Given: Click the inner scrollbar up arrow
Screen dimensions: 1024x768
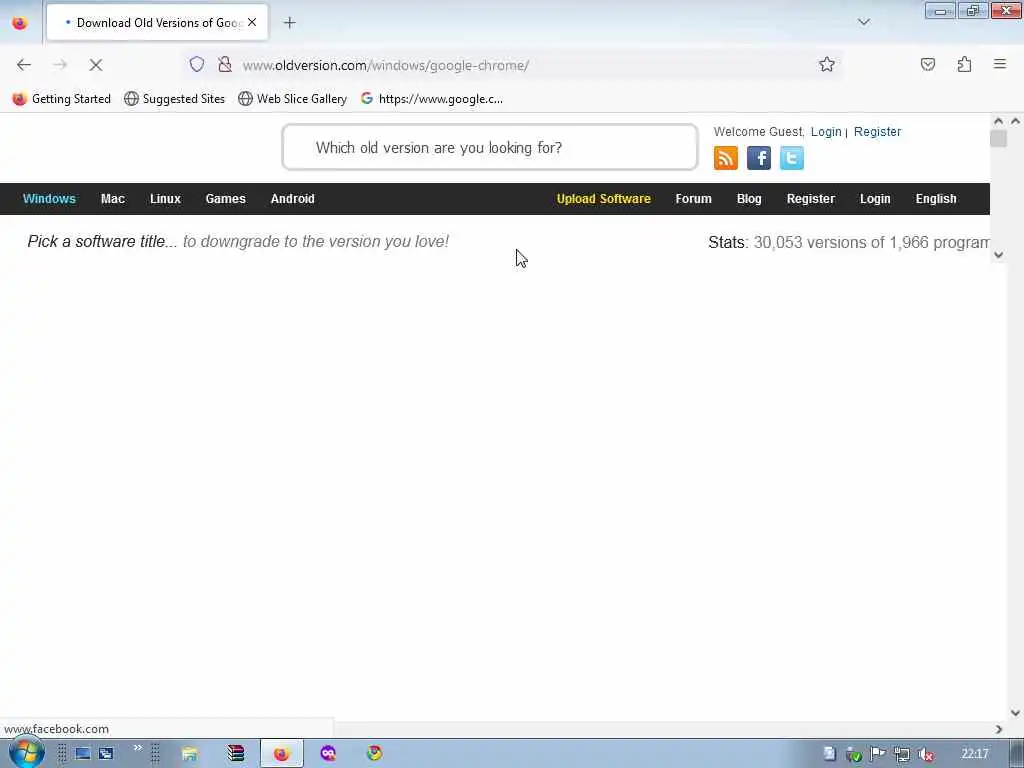Looking at the screenshot, I should click(x=998, y=121).
